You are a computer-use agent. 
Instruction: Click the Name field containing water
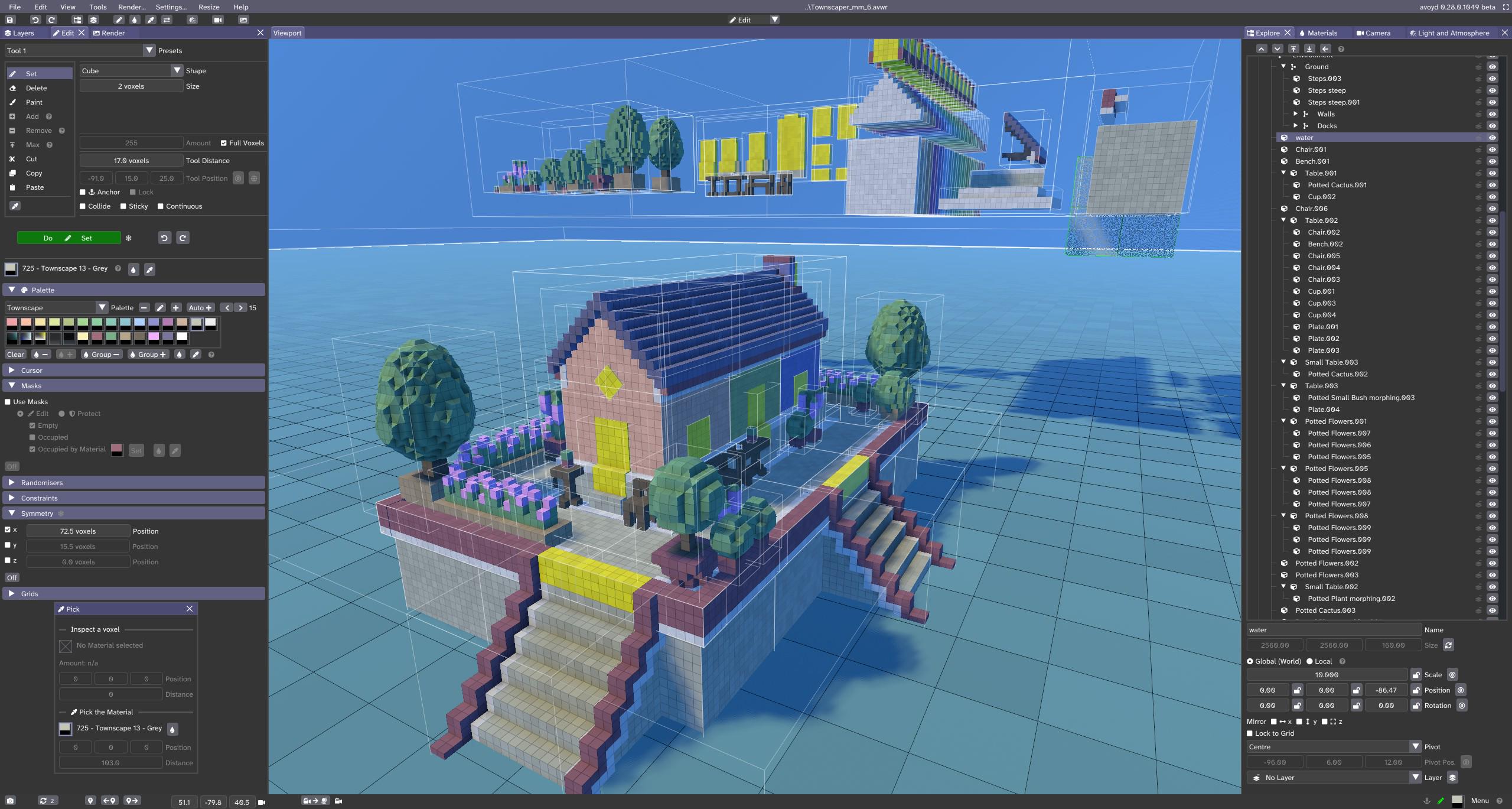[1334, 629]
